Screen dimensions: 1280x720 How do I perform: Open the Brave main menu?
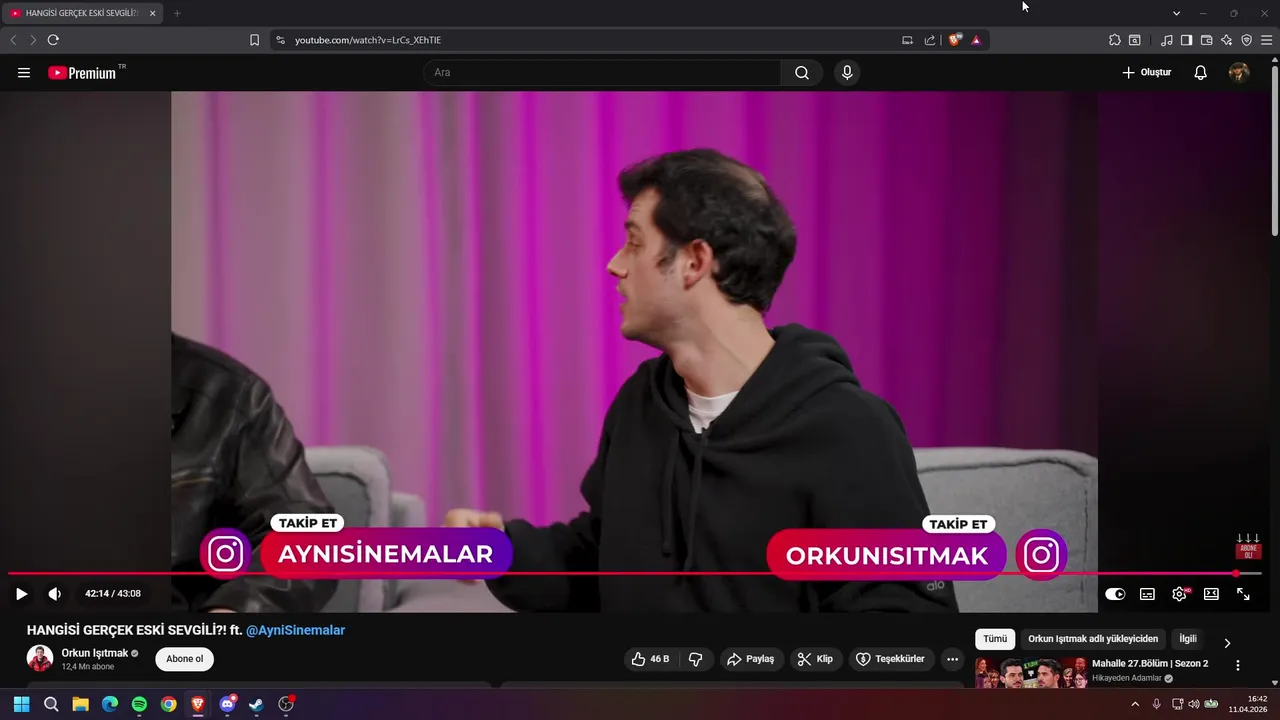[1266, 40]
